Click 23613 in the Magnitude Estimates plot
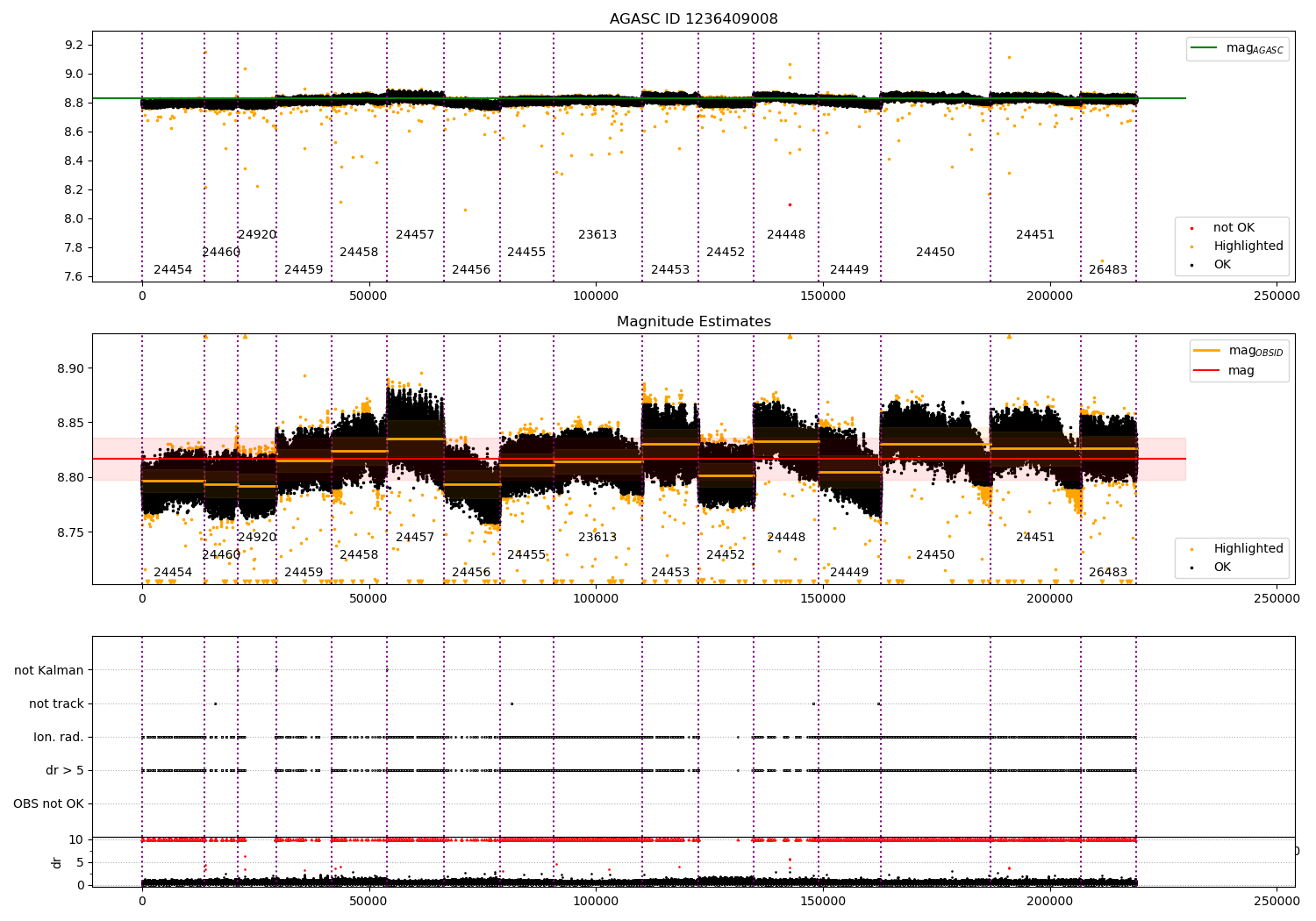 [597, 537]
